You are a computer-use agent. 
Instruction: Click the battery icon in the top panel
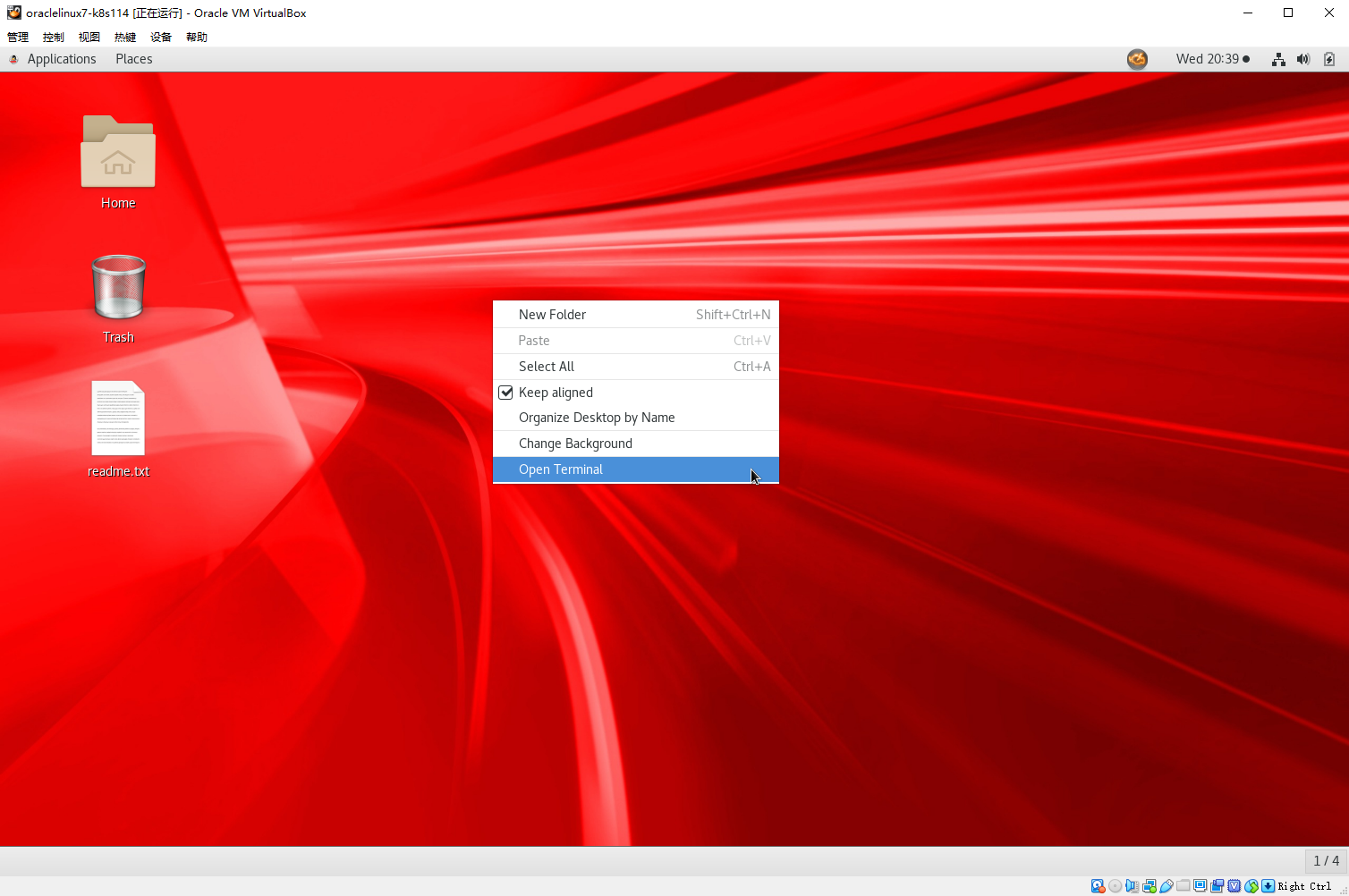(1328, 59)
